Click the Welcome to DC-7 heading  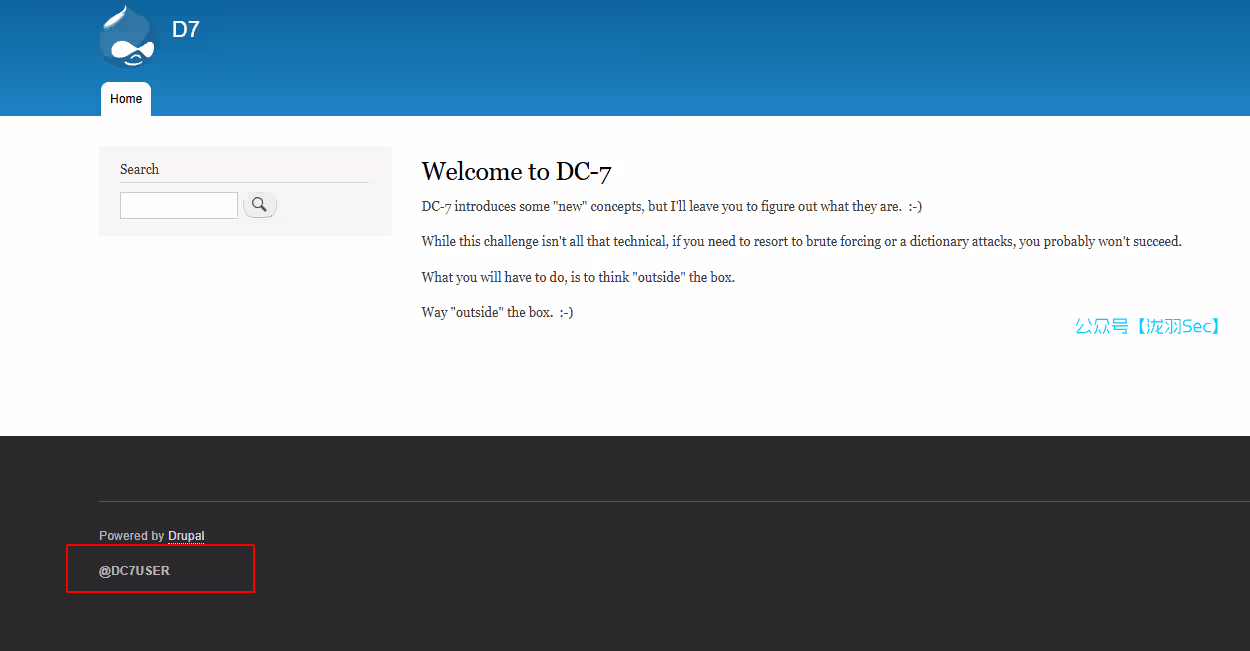(516, 171)
